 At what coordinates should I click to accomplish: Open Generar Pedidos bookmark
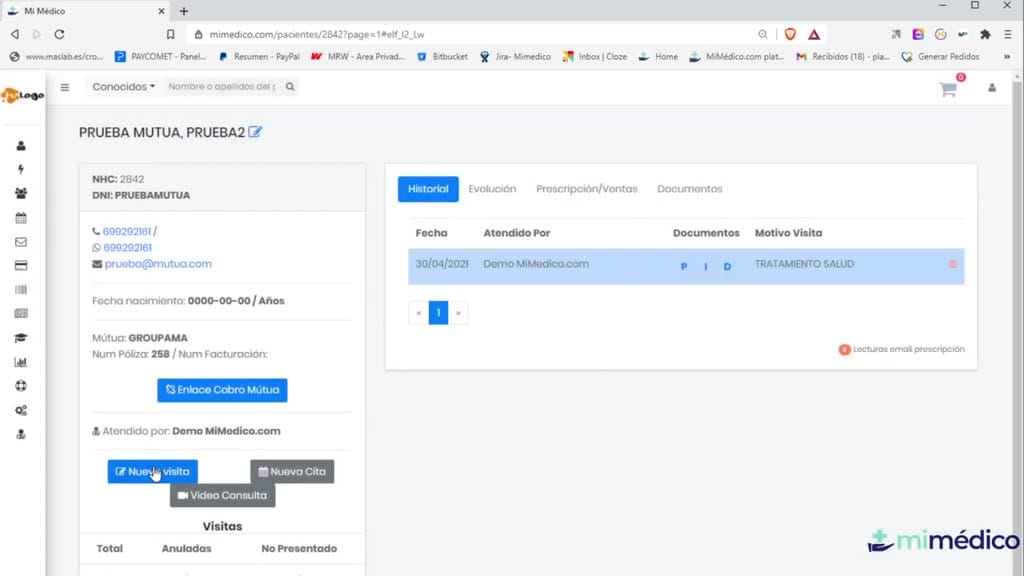(x=940, y=57)
